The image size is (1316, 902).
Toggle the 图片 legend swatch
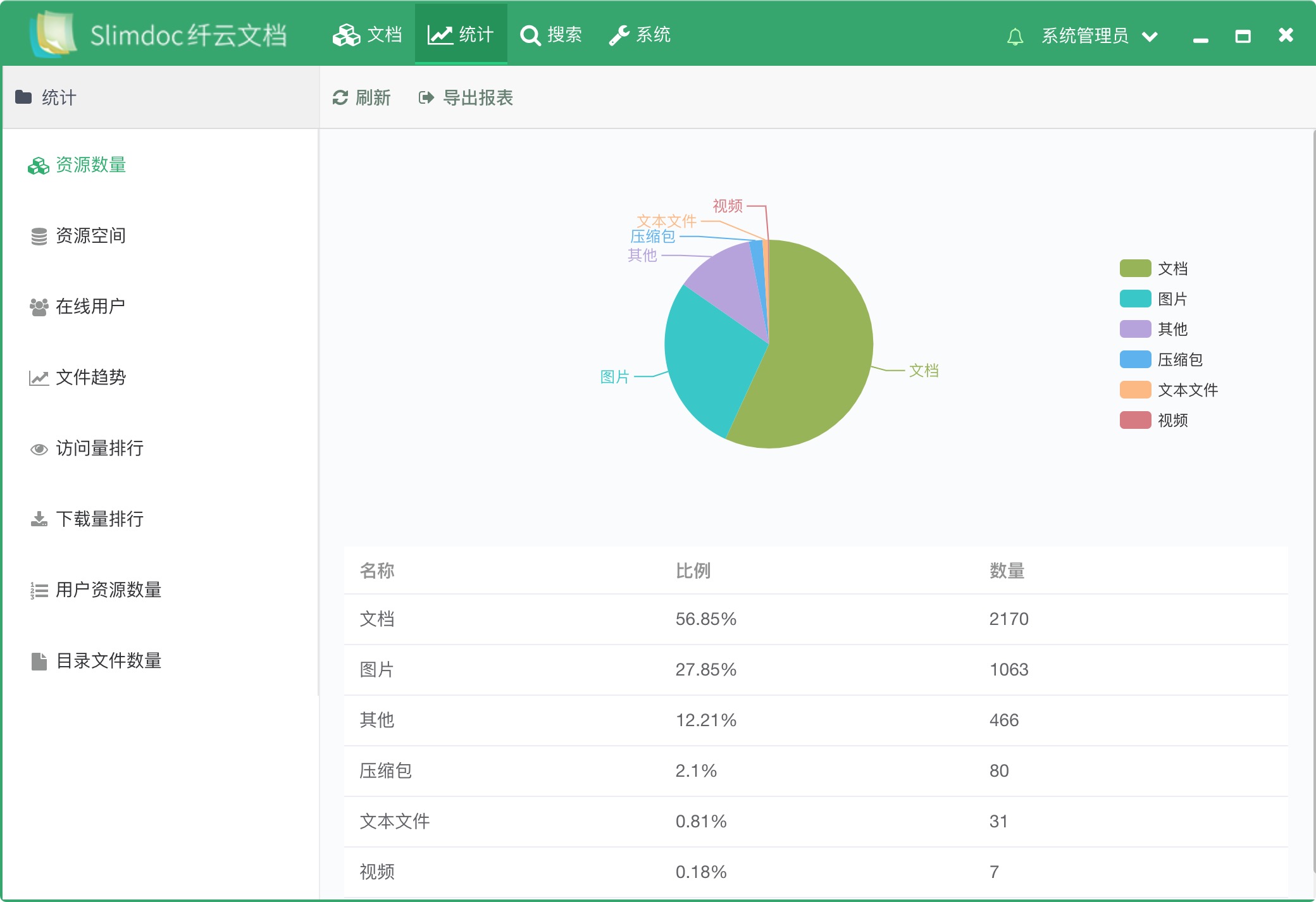(1135, 299)
